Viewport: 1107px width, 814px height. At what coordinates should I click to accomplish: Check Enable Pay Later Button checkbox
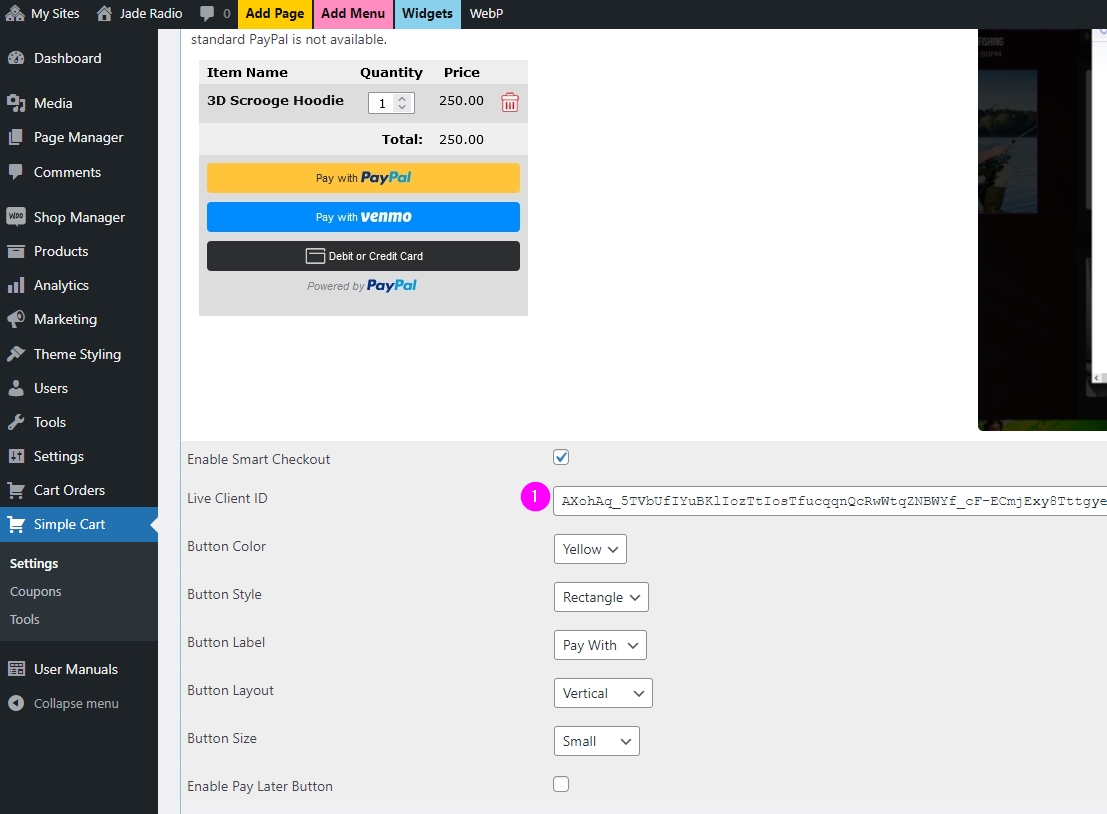click(561, 784)
